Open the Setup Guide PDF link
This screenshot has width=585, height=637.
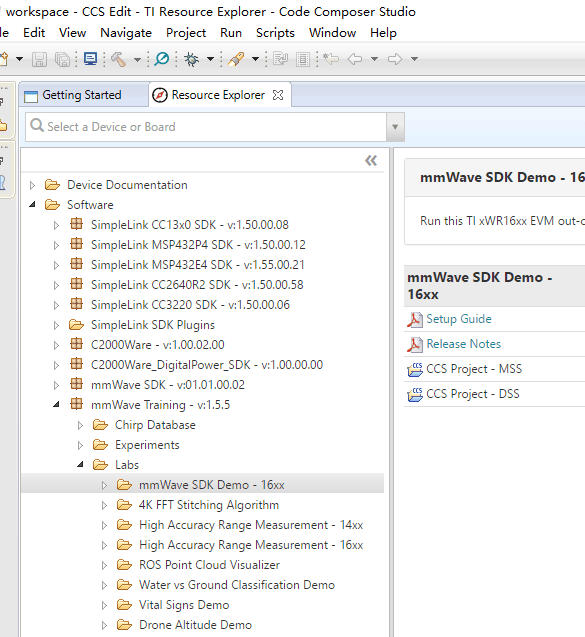pos(459,319)
